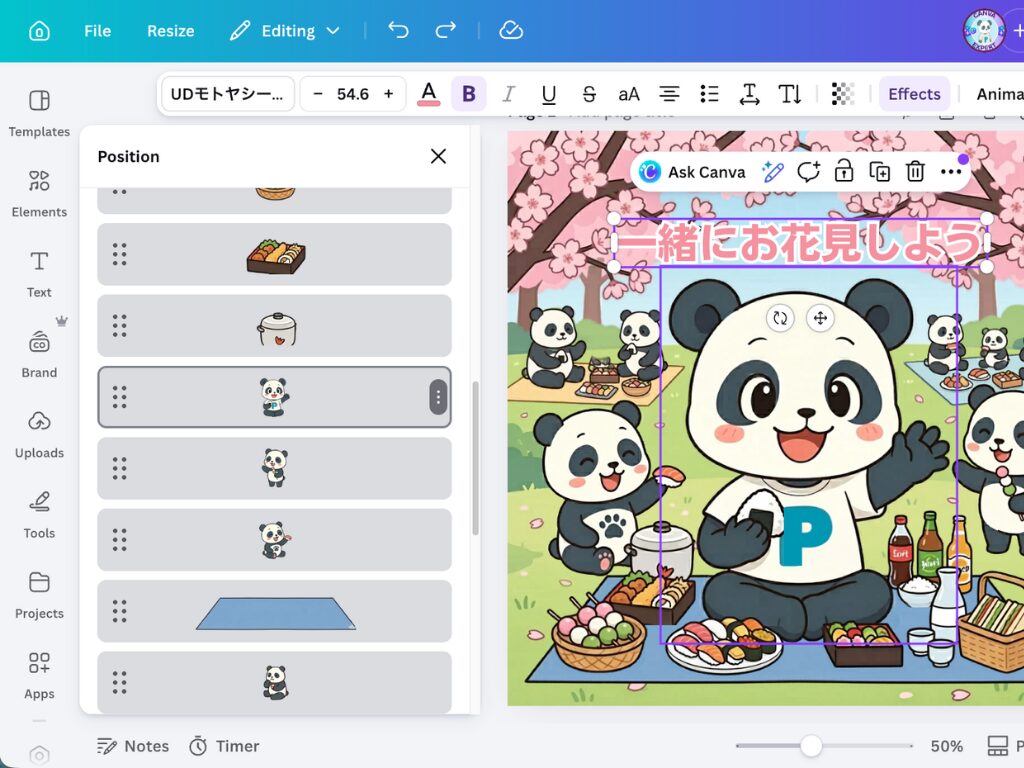Open the Resize menu
Image resolution: width=1024 pixels, height=768 pixels.
coord(170,31)
